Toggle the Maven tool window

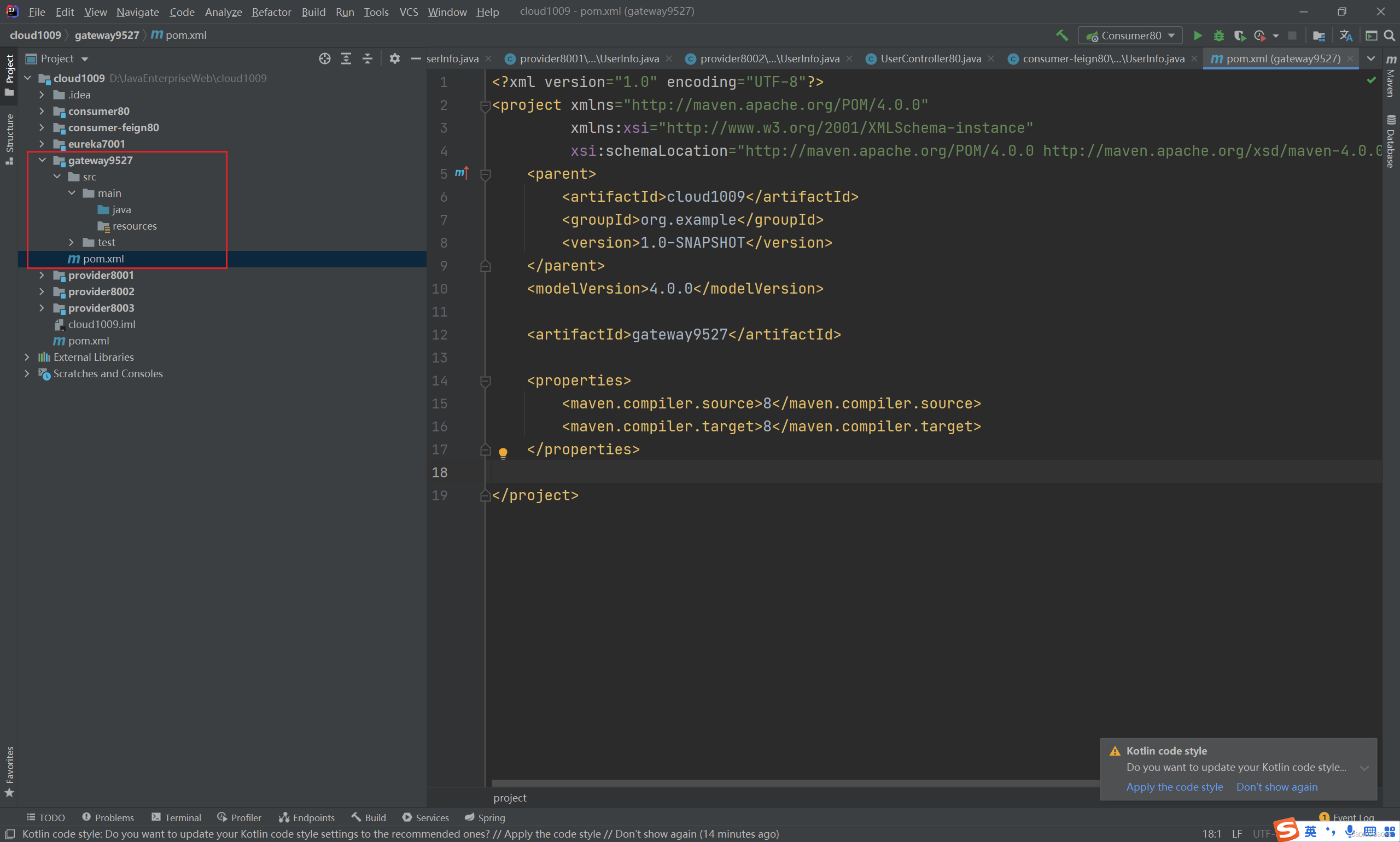tap(1391, 77)
